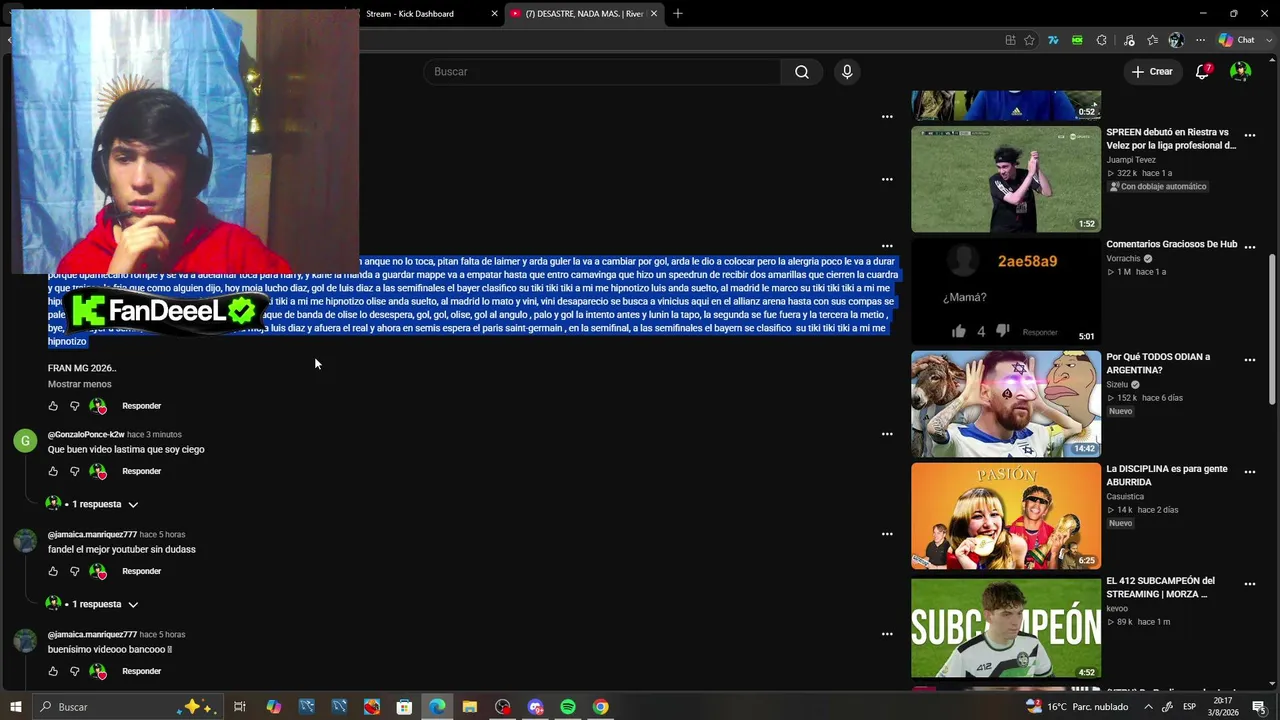Open Google Chrome from the taskbar
1280x720 pixels.
600,707
